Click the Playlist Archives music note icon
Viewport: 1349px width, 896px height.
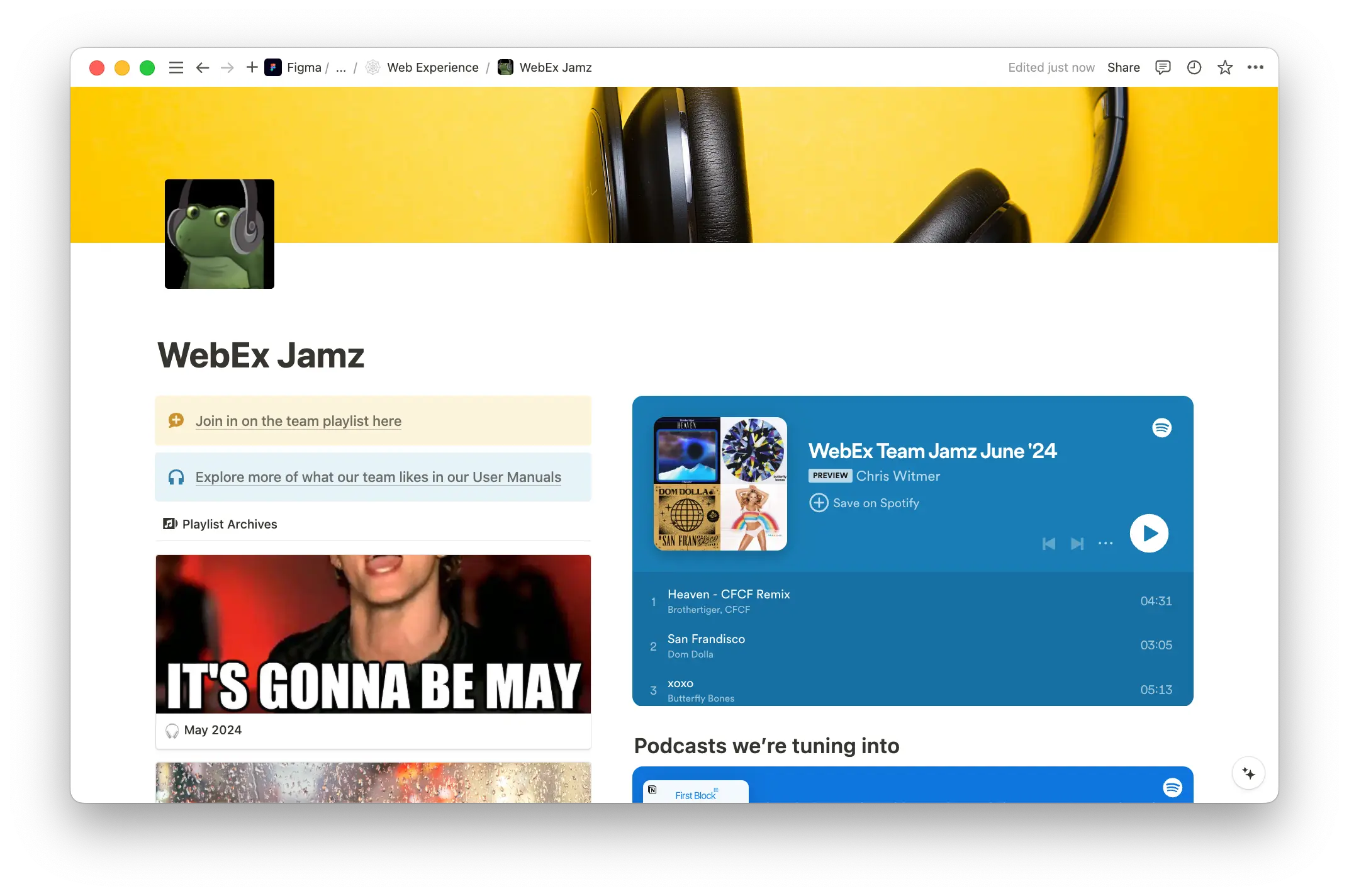[x=169, y=524]
